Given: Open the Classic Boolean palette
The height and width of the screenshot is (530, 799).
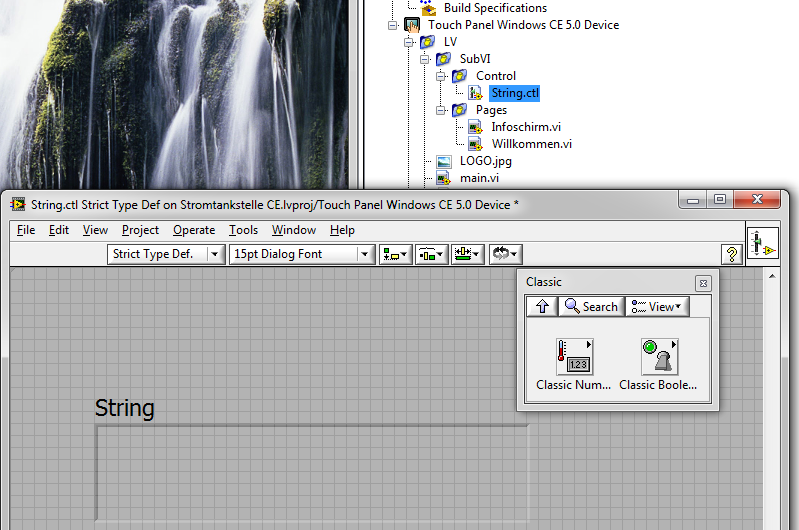Looking at the screenshot, I should [x=659, y=357].
